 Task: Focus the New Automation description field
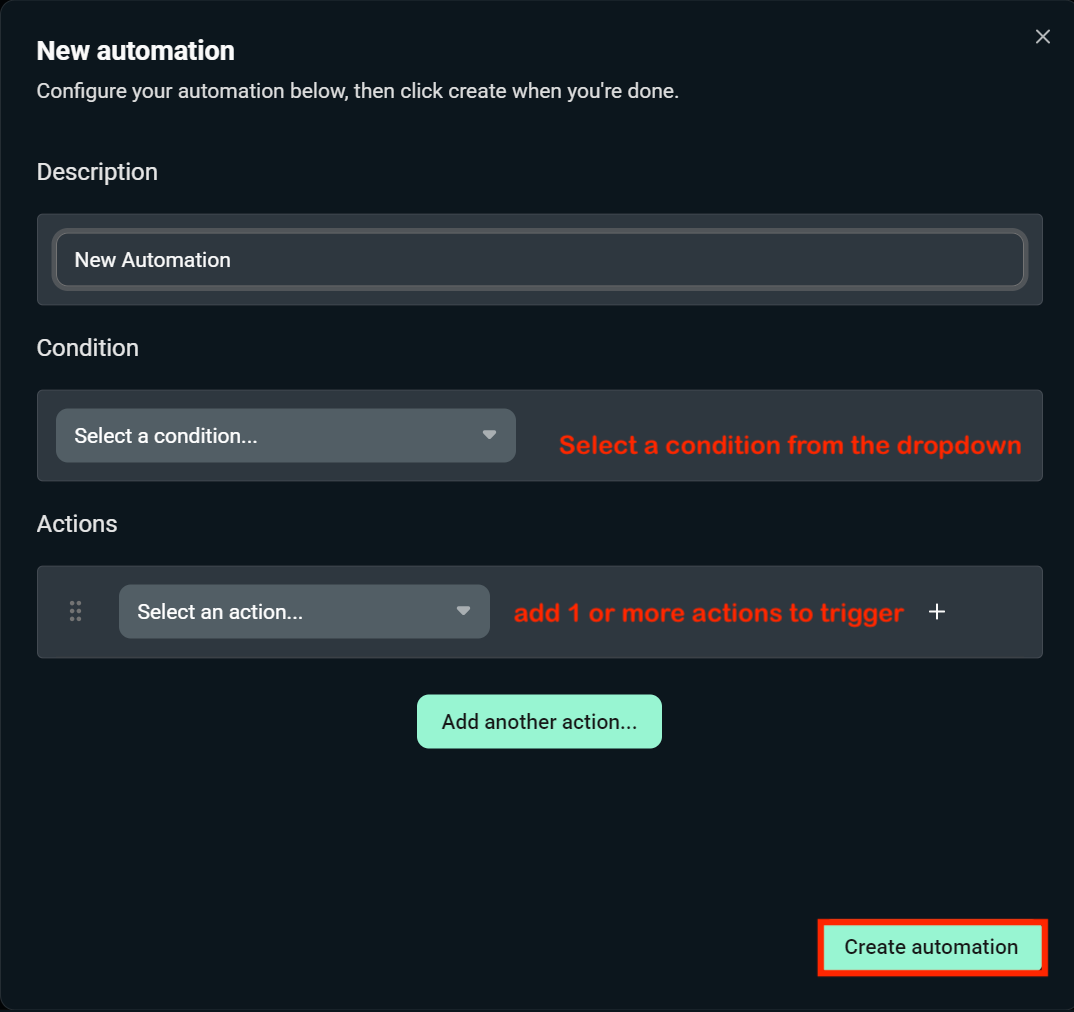(540, 260)
